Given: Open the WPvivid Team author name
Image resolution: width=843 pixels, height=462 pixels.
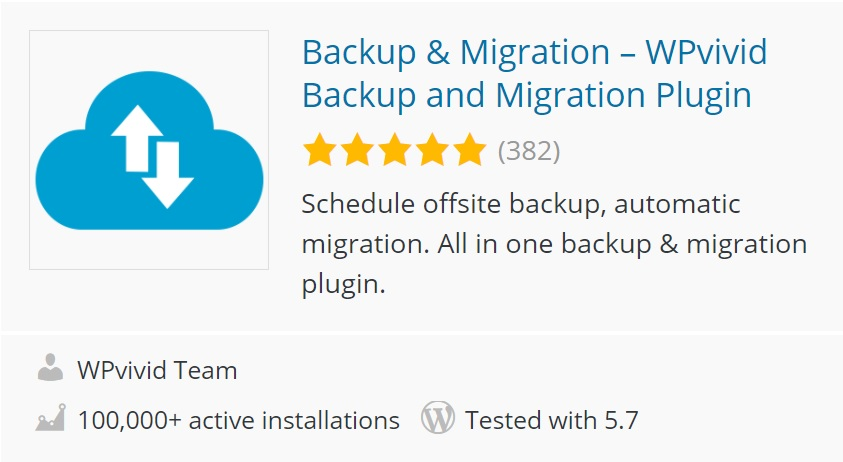Looking at the screenshot, I should [x=157, y=370].
